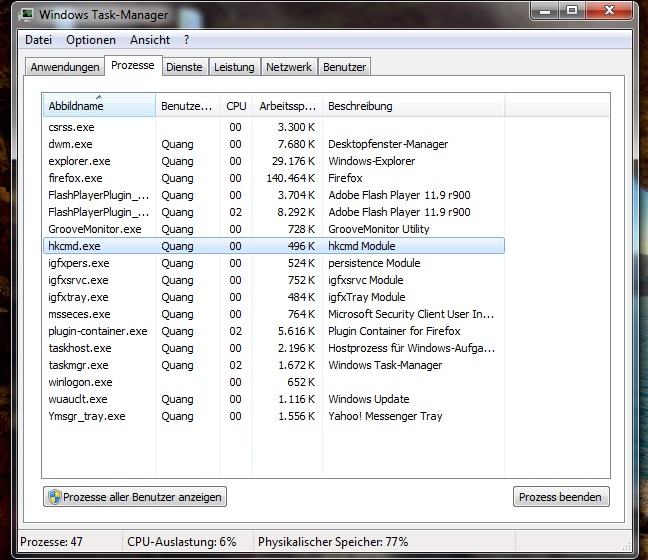Select the igfxsrvc.exe process

pyautogui.click(x=274, y=280)
